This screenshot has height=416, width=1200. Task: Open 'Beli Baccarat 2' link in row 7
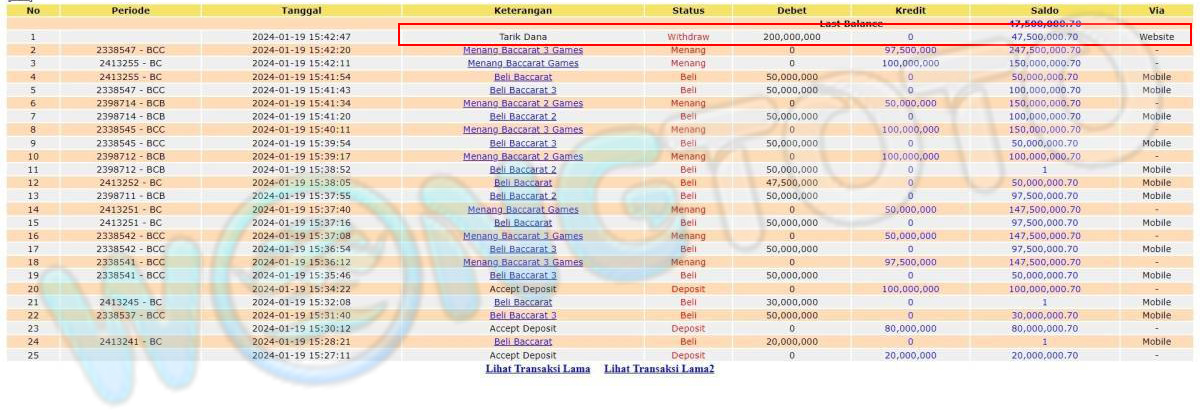[x=522, y=116]
